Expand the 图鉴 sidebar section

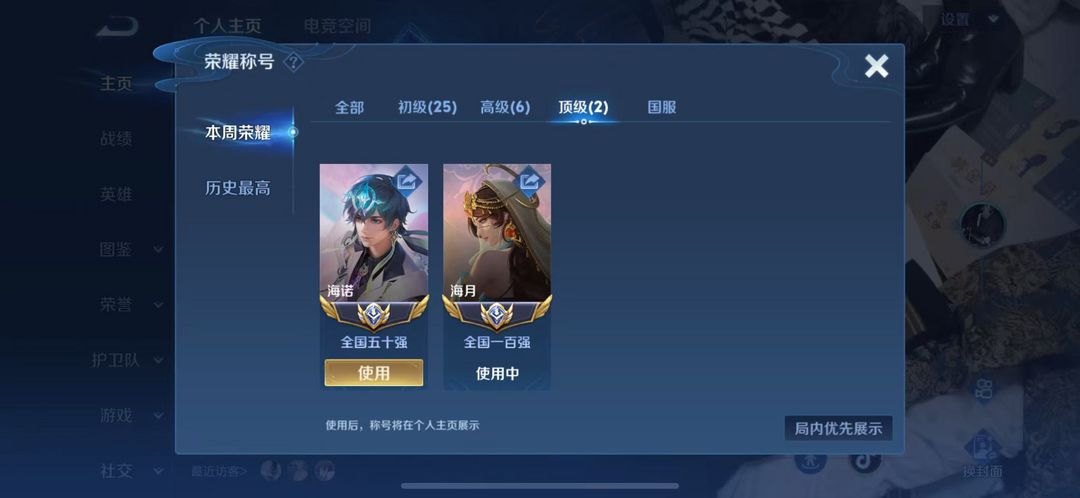[132, 249]
